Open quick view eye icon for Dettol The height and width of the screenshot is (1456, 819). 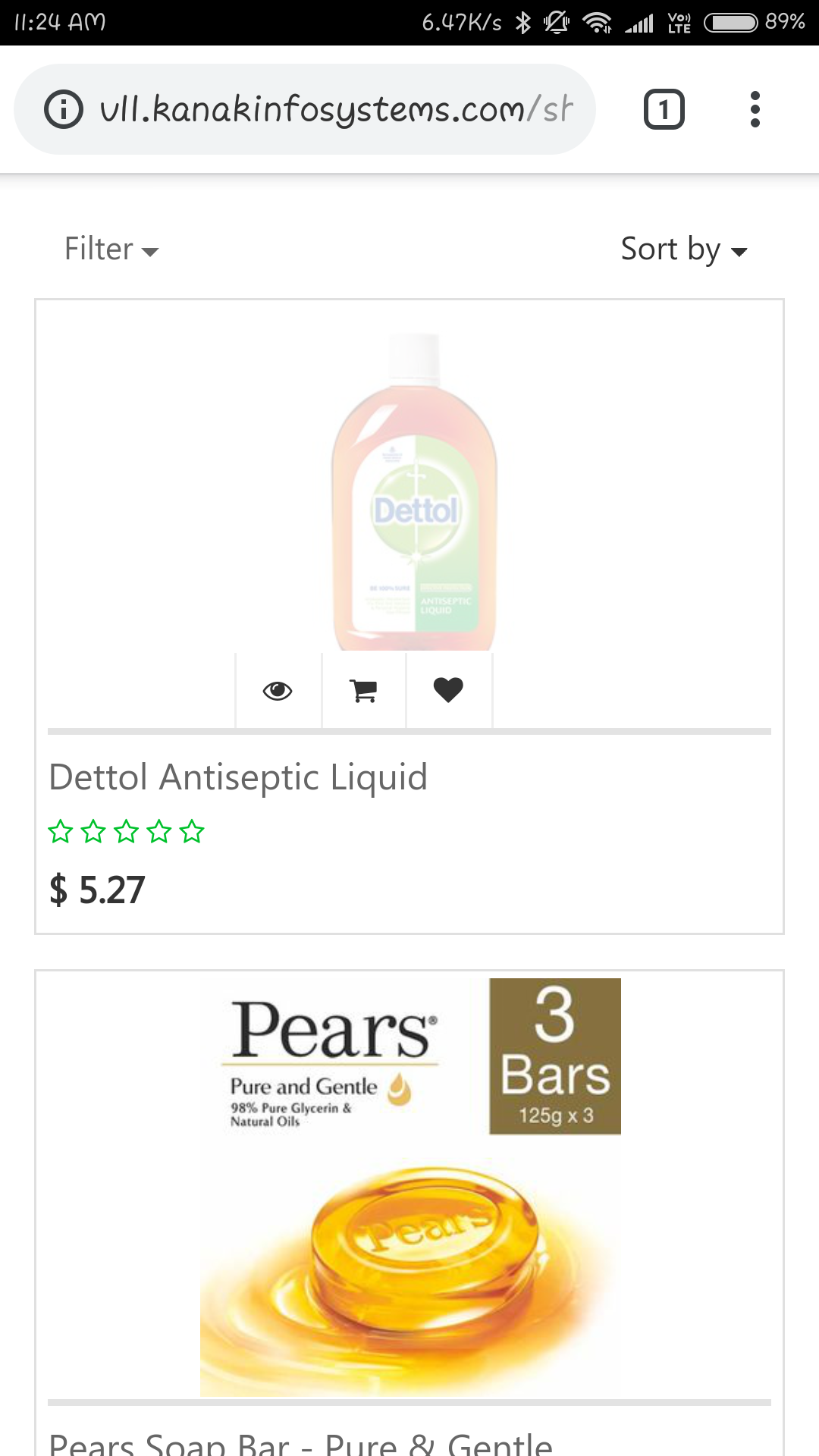[278, 690]
